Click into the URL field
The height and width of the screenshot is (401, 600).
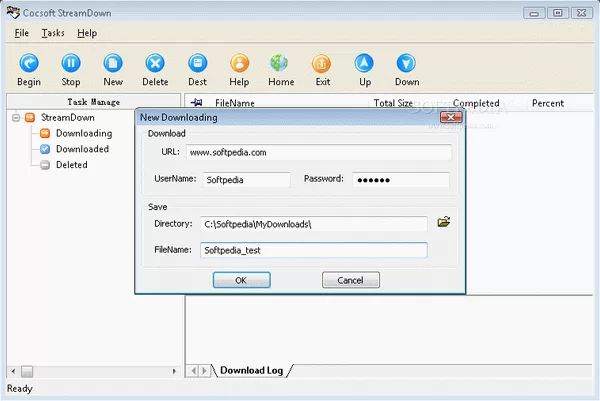tap(318, 152)
